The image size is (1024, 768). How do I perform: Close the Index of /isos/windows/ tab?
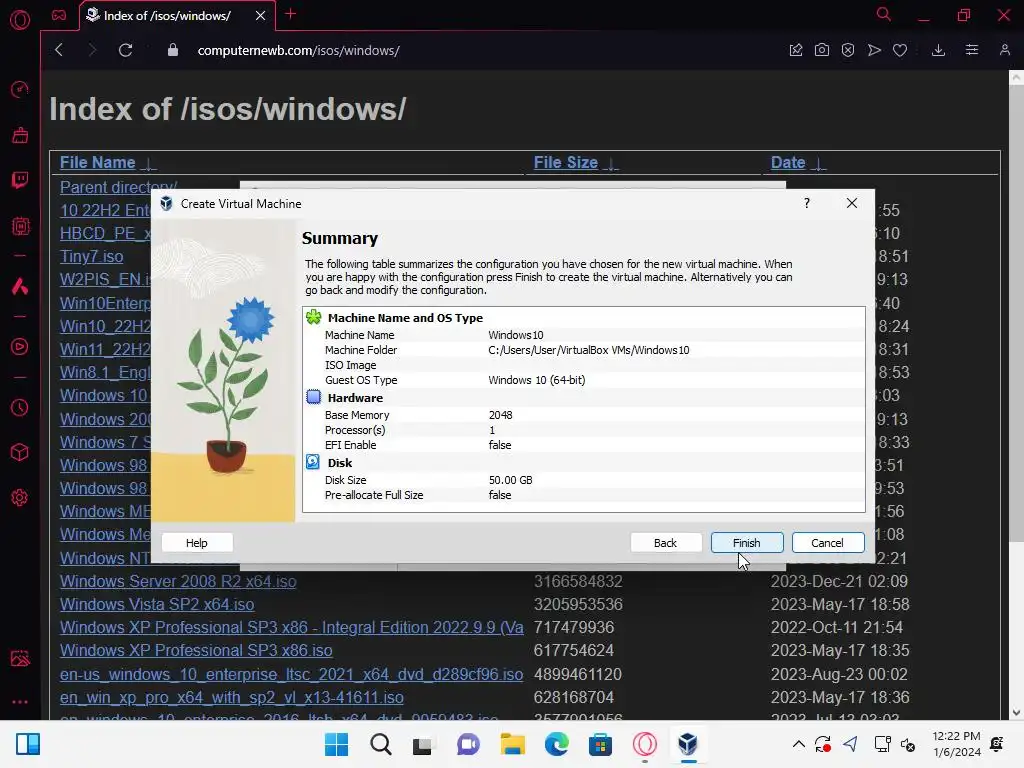tap(260, 16)
